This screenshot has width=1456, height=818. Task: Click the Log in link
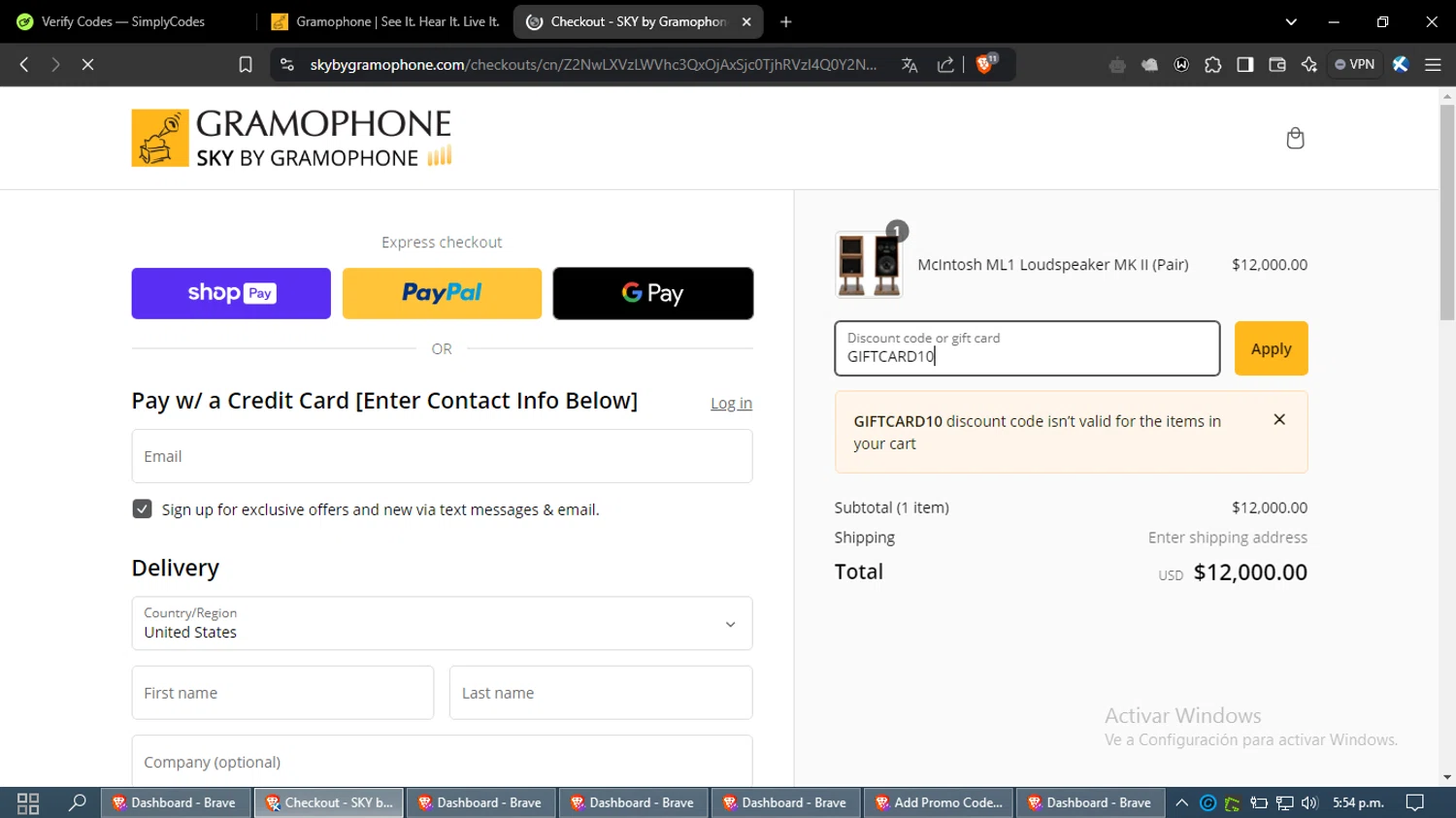731,403
